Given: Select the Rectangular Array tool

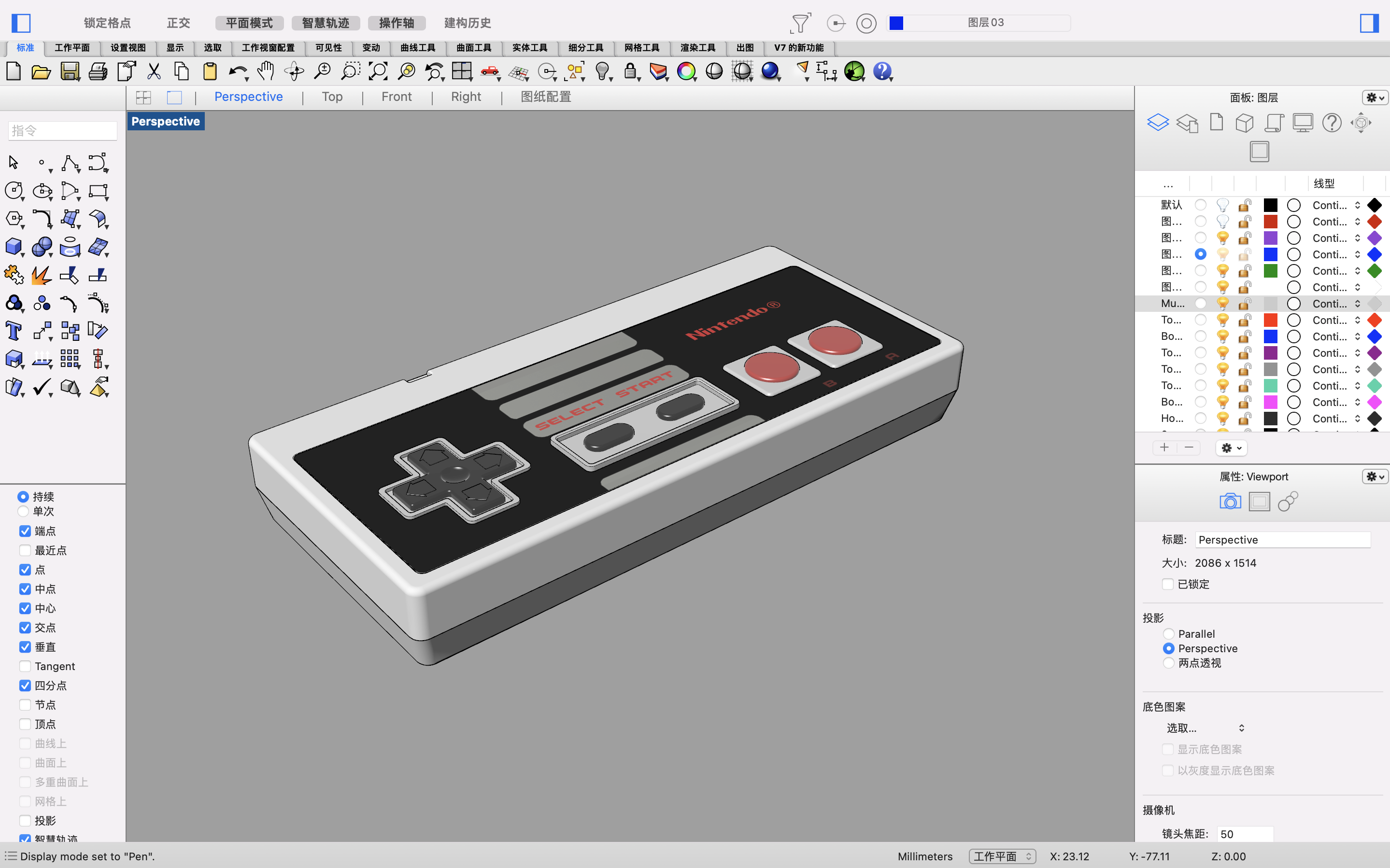Looking at the screenshot, I should pos(70,359).
